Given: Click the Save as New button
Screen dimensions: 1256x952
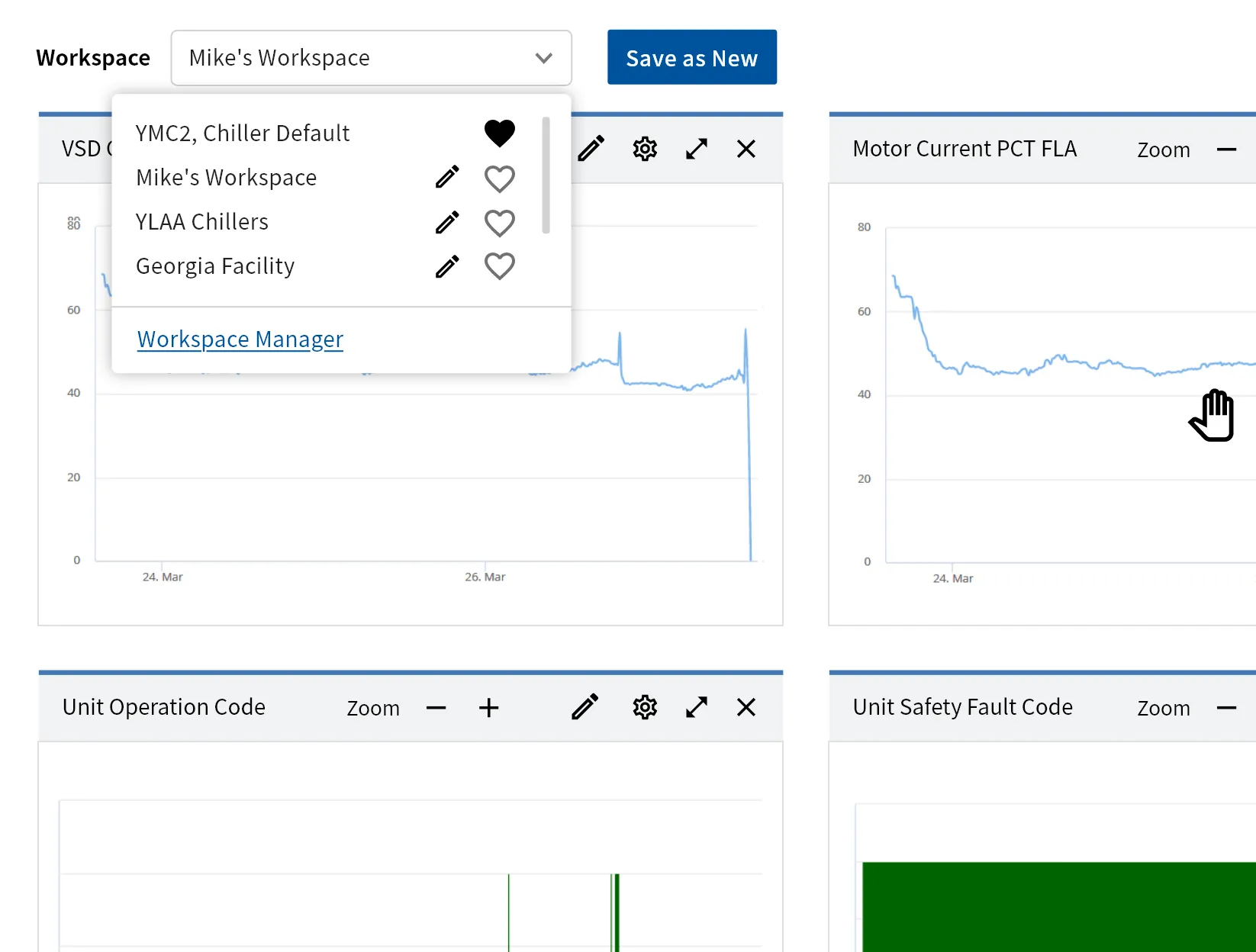Looking at the screenshot, I should tap(691, 58).
